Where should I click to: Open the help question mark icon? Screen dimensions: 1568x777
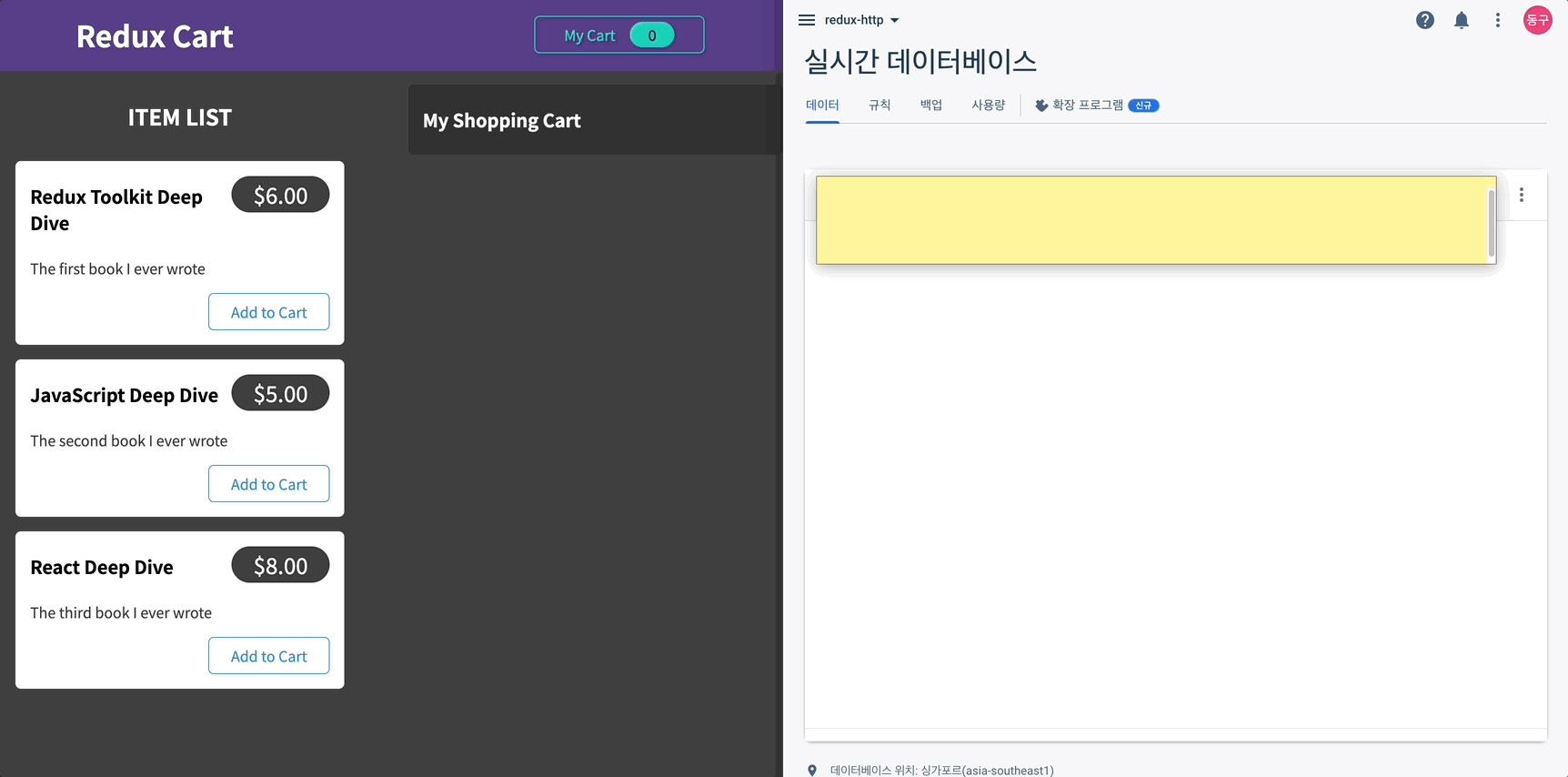(x=1425, y=20)
